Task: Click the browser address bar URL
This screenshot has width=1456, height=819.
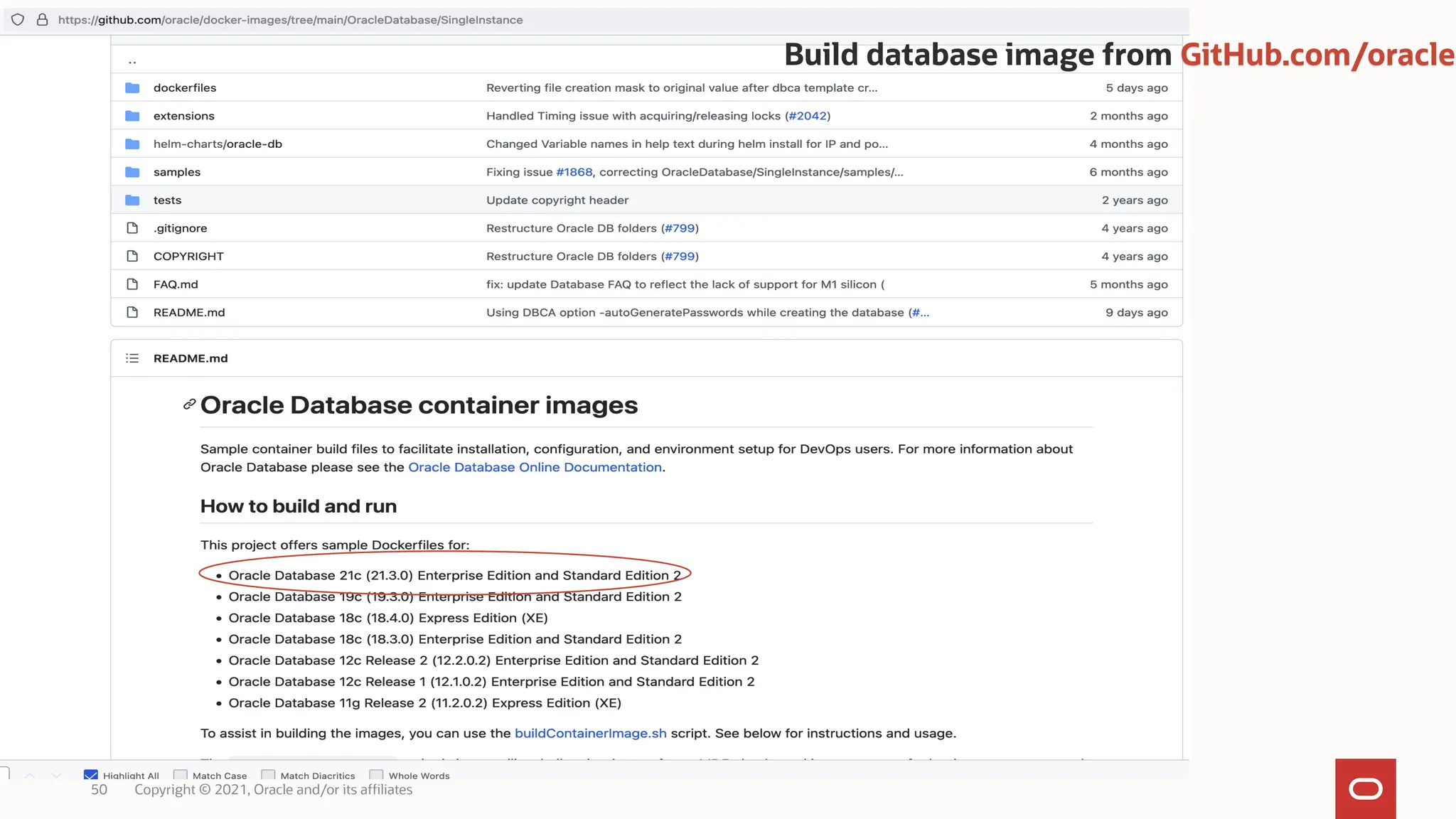Action: pyautogui.click(x=291, y=20)
